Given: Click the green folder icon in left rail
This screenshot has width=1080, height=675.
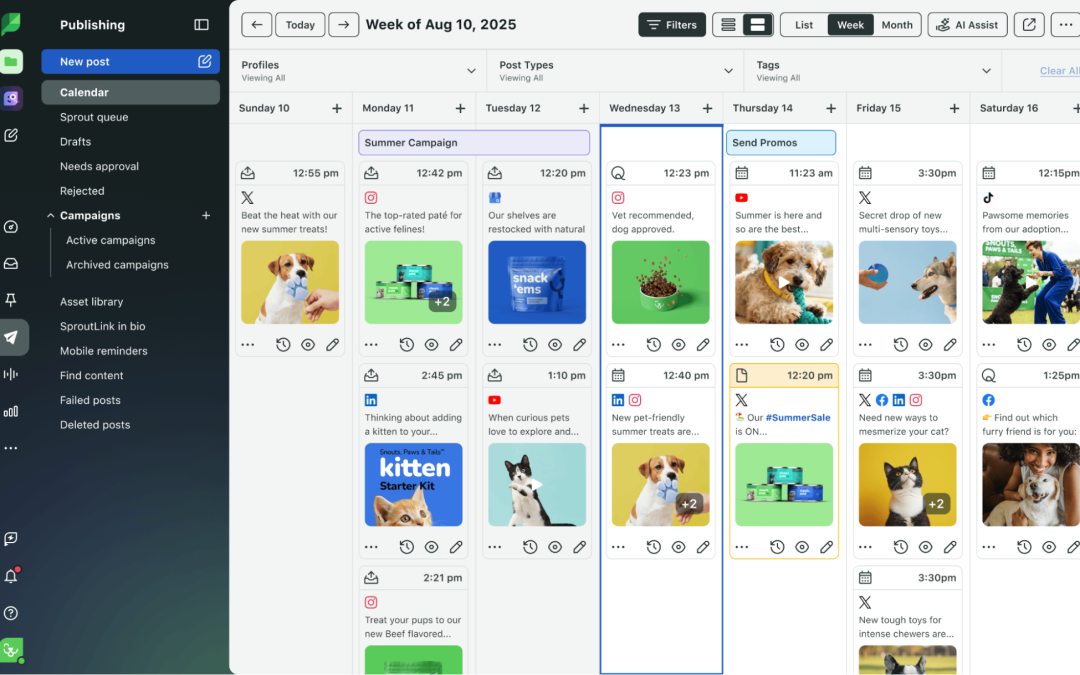Looking at the screenshot, I should [11, 61].
